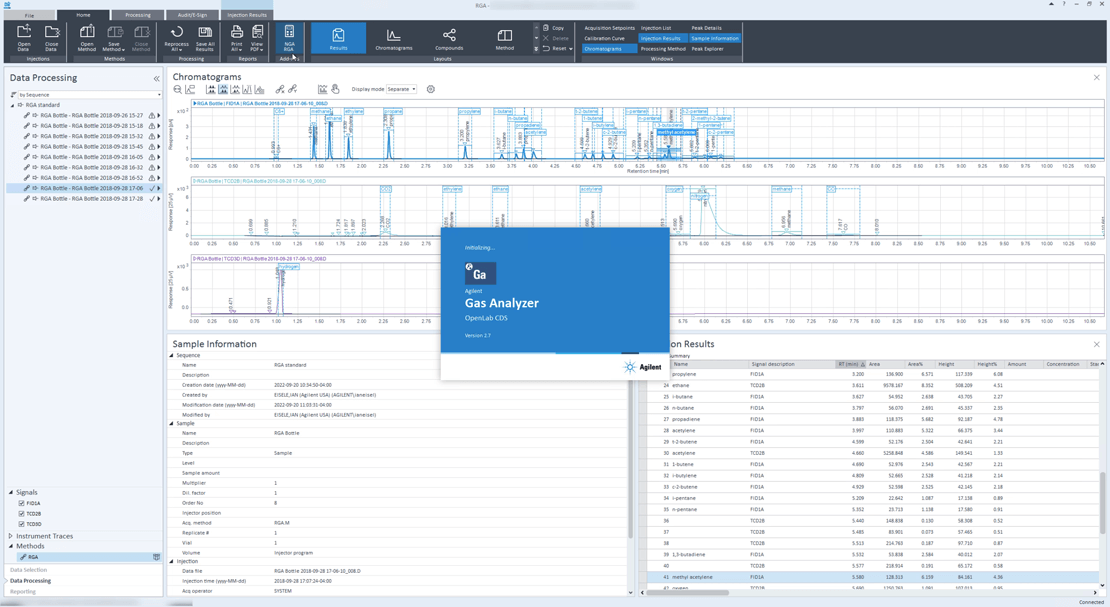
Task: Uncheck the FID1A signal checkbox
Action: 21,504
